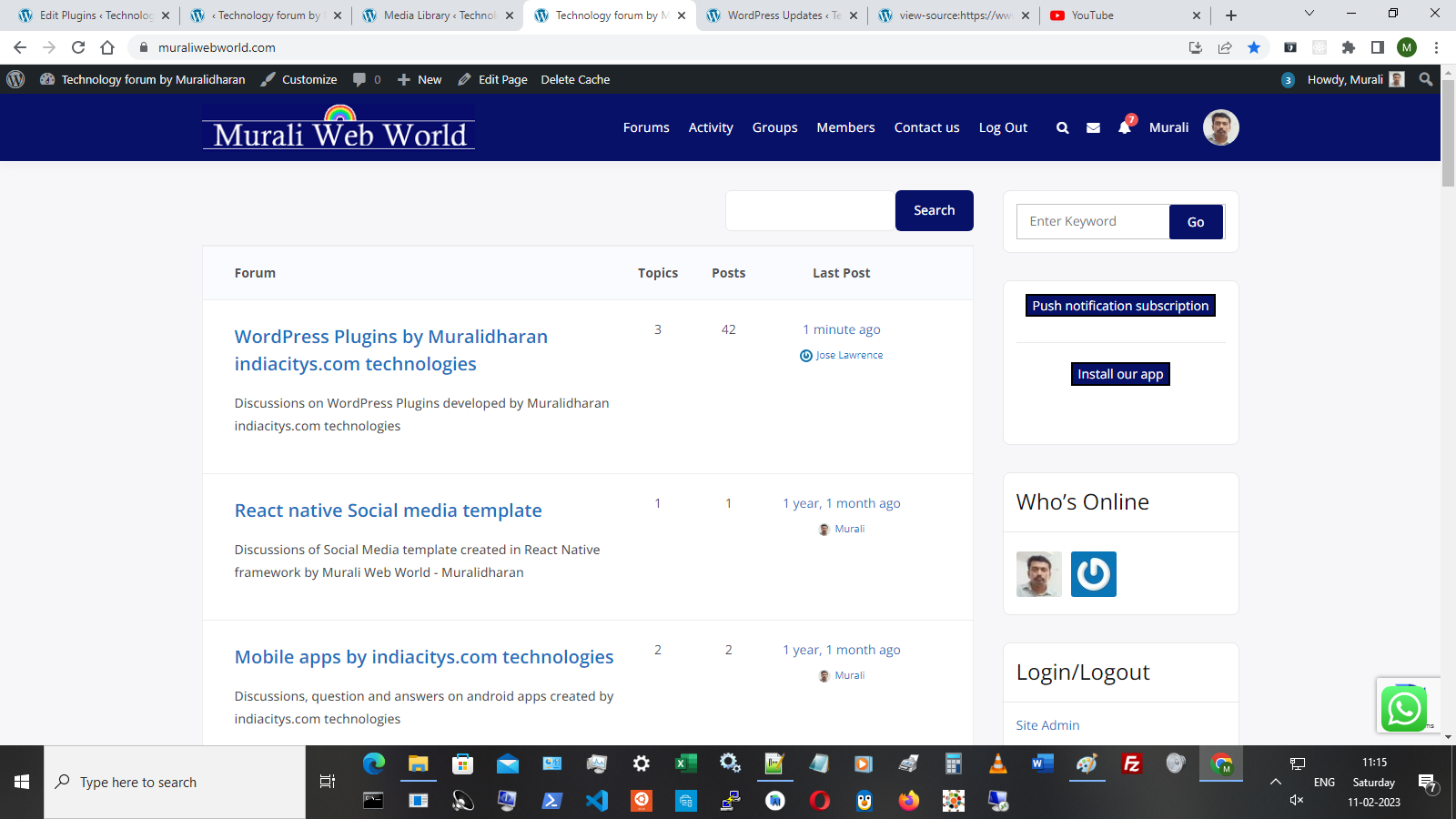Focus the Enter Keyword input field
The width and height of the screenshot is (1456, 819).
[1093, 222]
